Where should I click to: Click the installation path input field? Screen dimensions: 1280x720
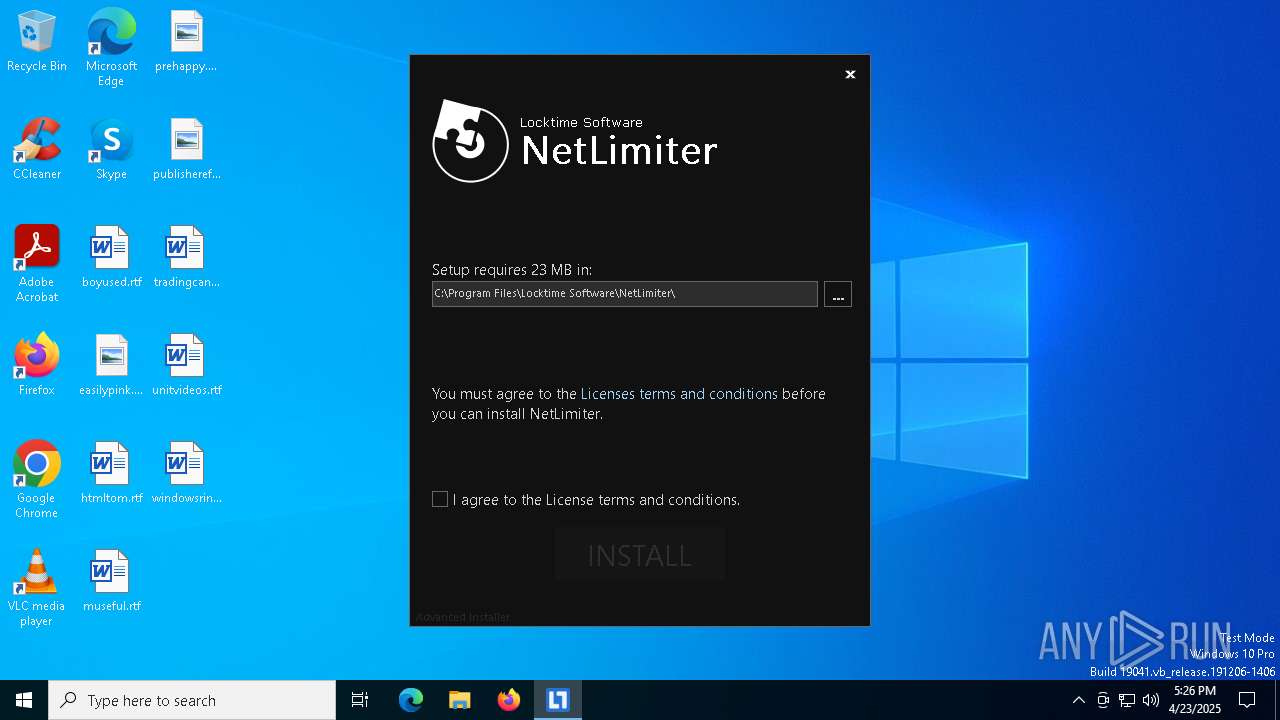(x=625, y=294)
